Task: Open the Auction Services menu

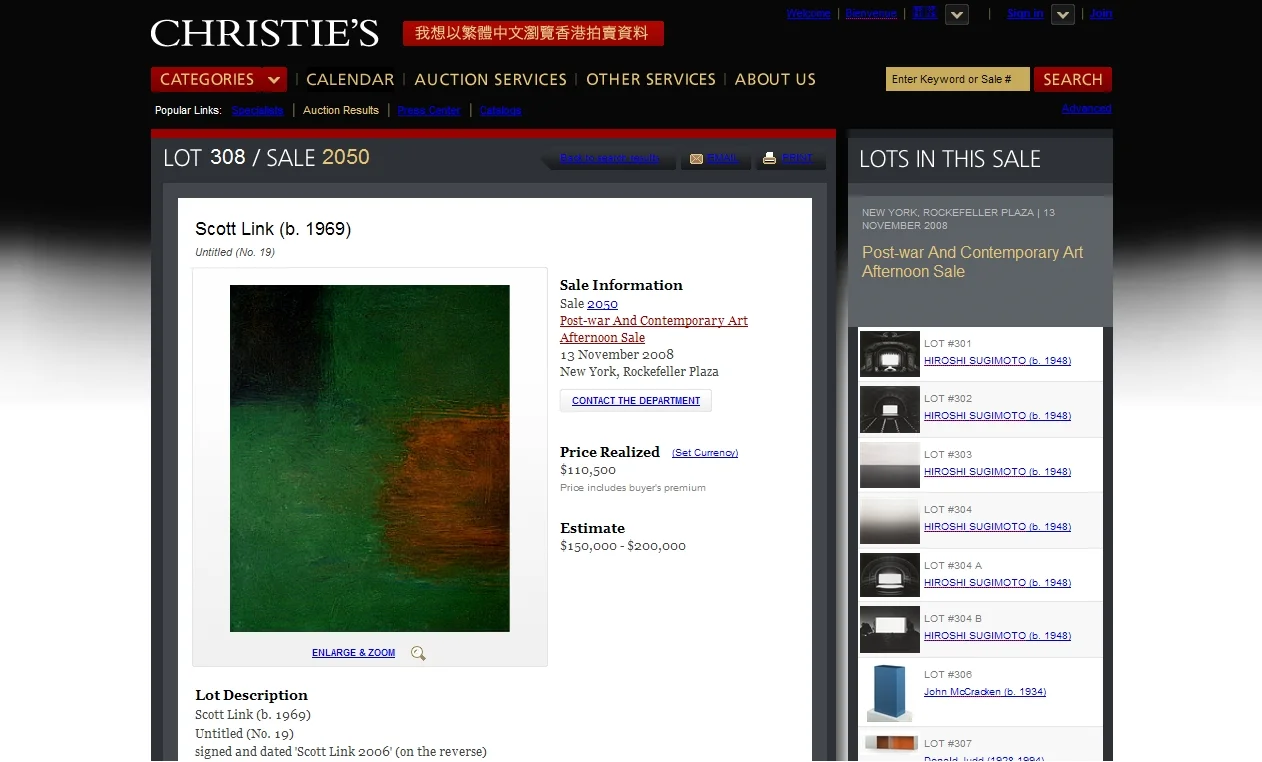Action: point(490,79)
